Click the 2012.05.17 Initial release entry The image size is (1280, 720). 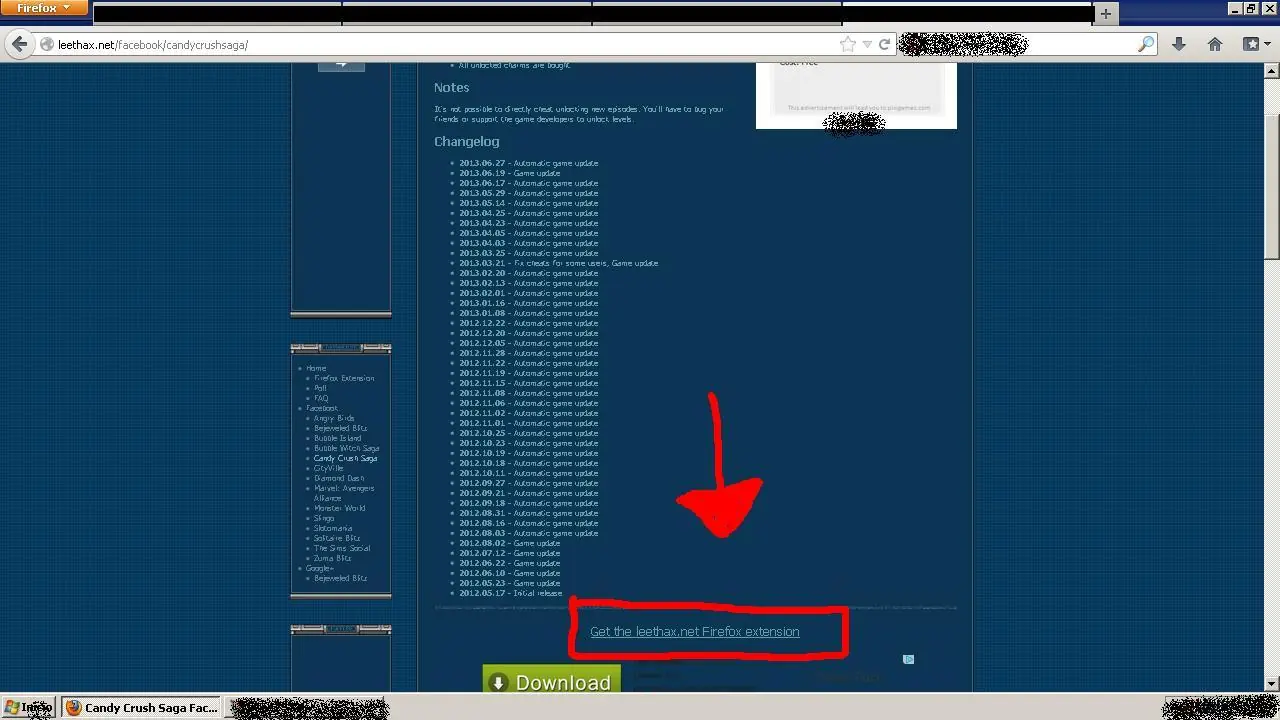[511, 593]
